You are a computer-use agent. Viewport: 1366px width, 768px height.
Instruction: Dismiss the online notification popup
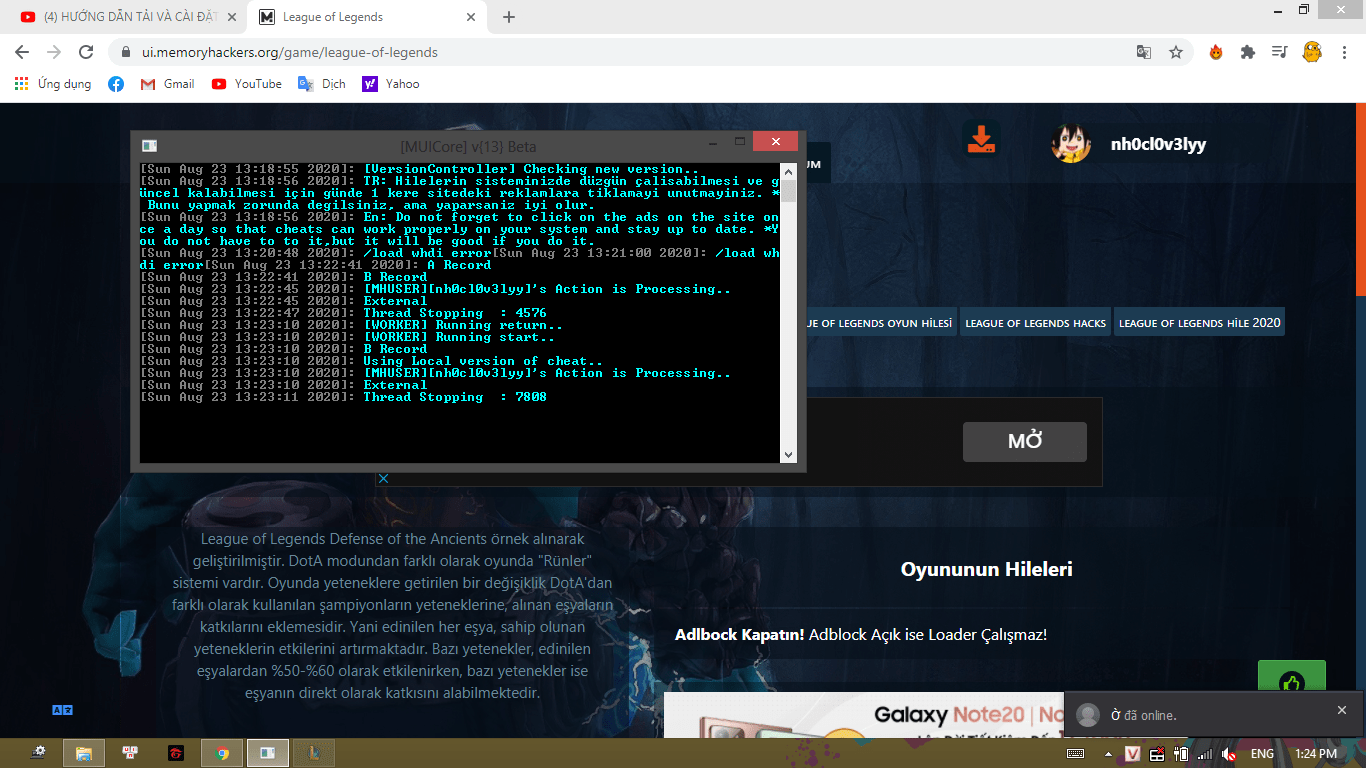coord(1342,710)
